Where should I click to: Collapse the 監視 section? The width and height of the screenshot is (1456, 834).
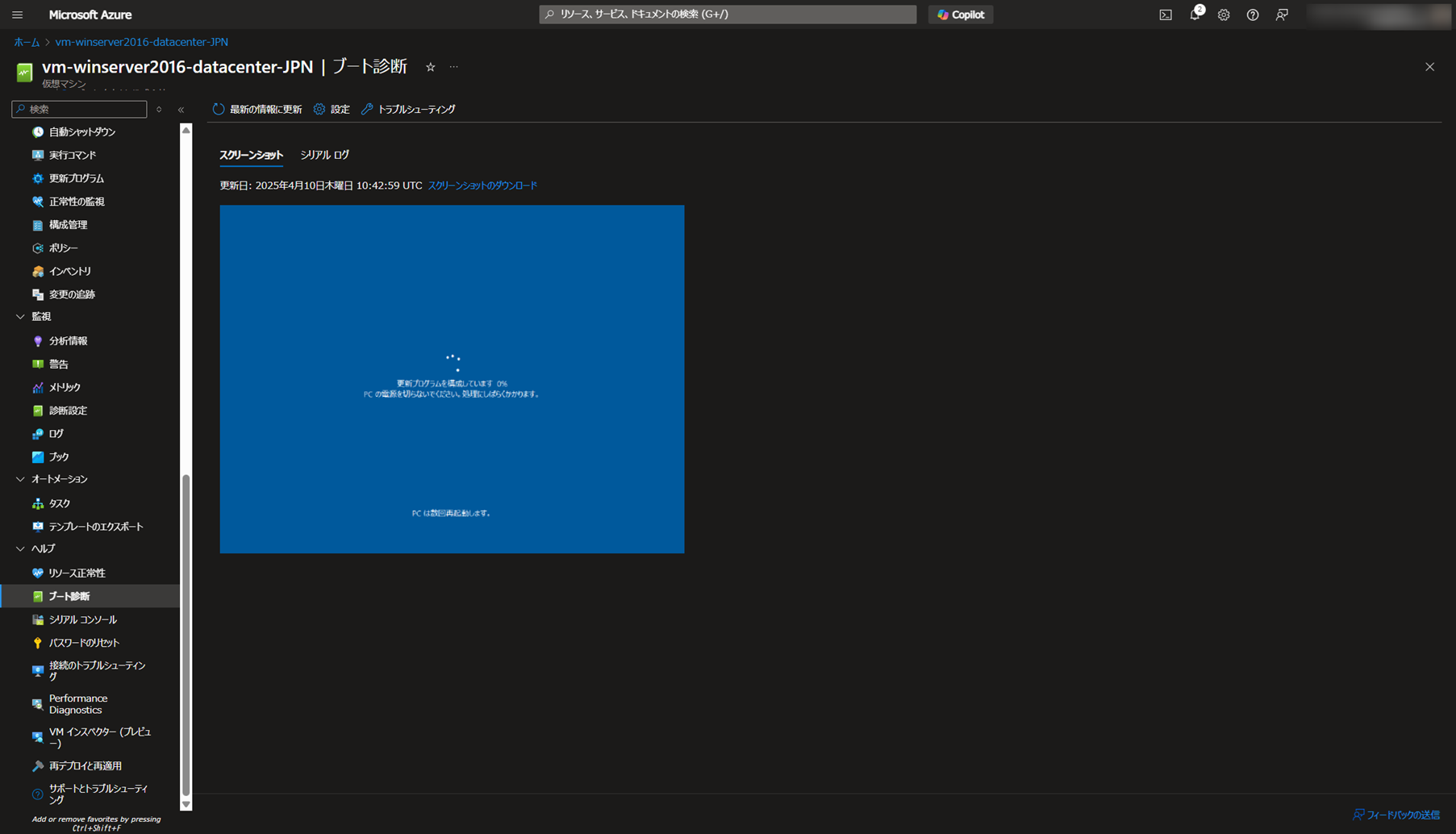coord(20,317)
